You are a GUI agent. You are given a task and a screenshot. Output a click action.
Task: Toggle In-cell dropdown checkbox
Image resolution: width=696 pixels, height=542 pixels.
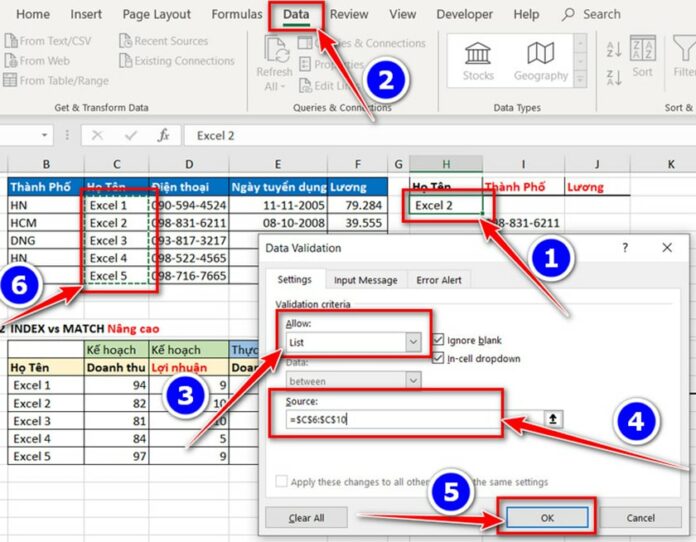point(438,358)
